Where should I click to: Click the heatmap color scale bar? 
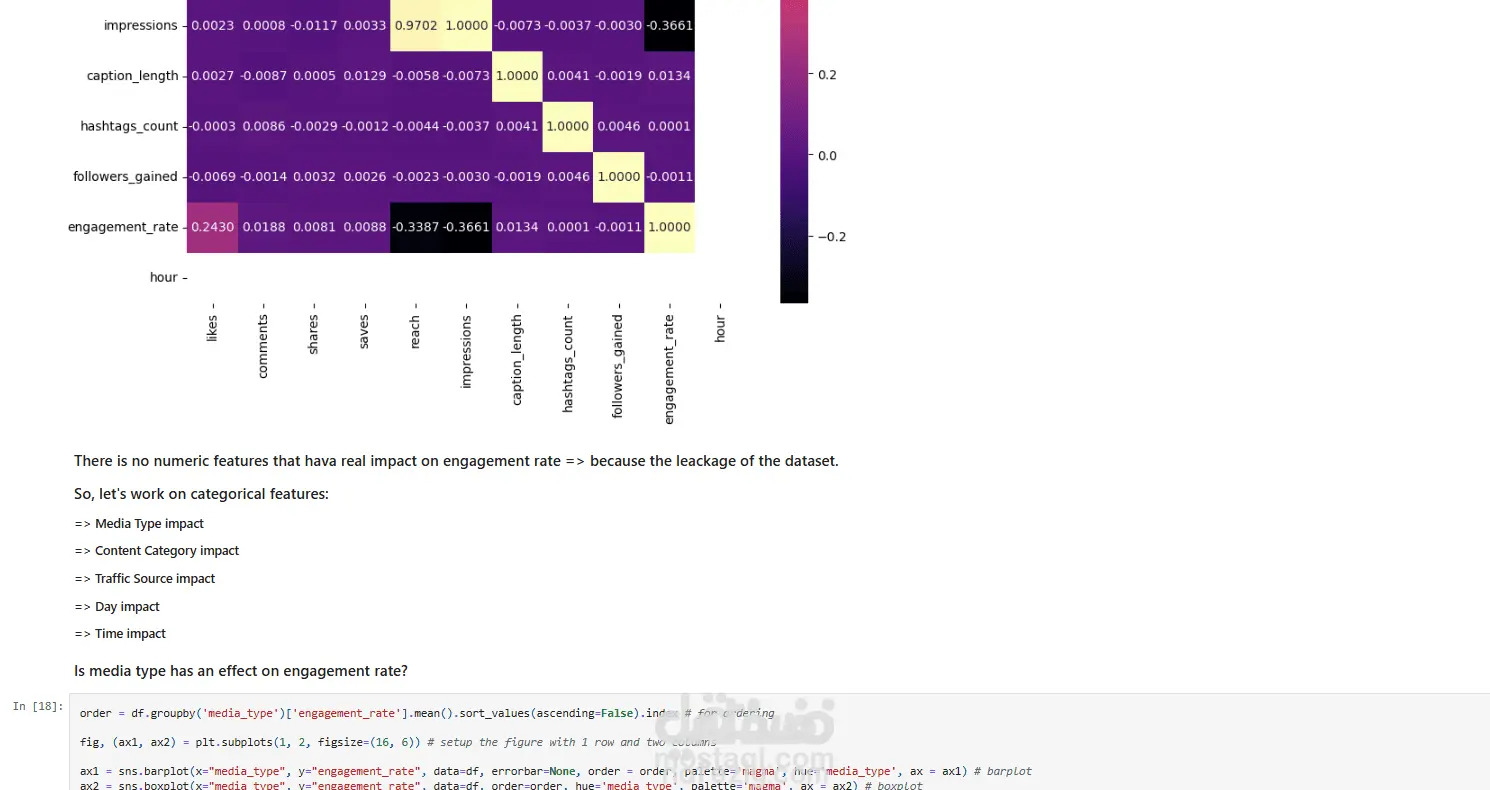794,150
